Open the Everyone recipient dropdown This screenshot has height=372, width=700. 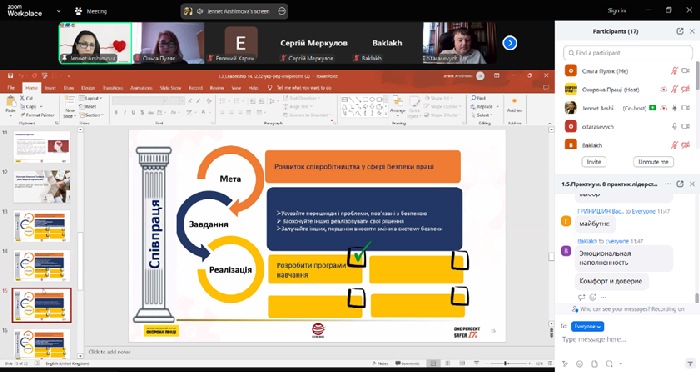[x=587, y=326]
